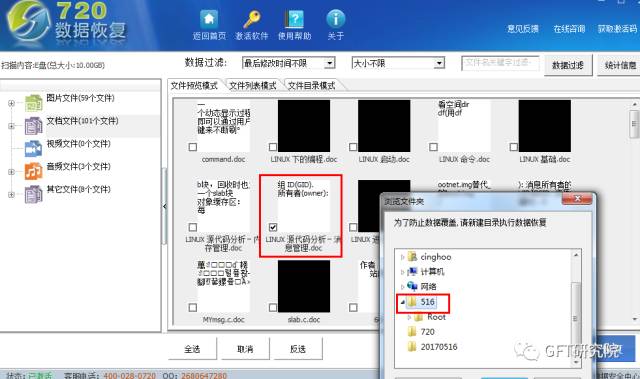Tick the MYmsg.c.doc checkbox
The height and width of the screenshot is (379, 640).
point(193,307)
